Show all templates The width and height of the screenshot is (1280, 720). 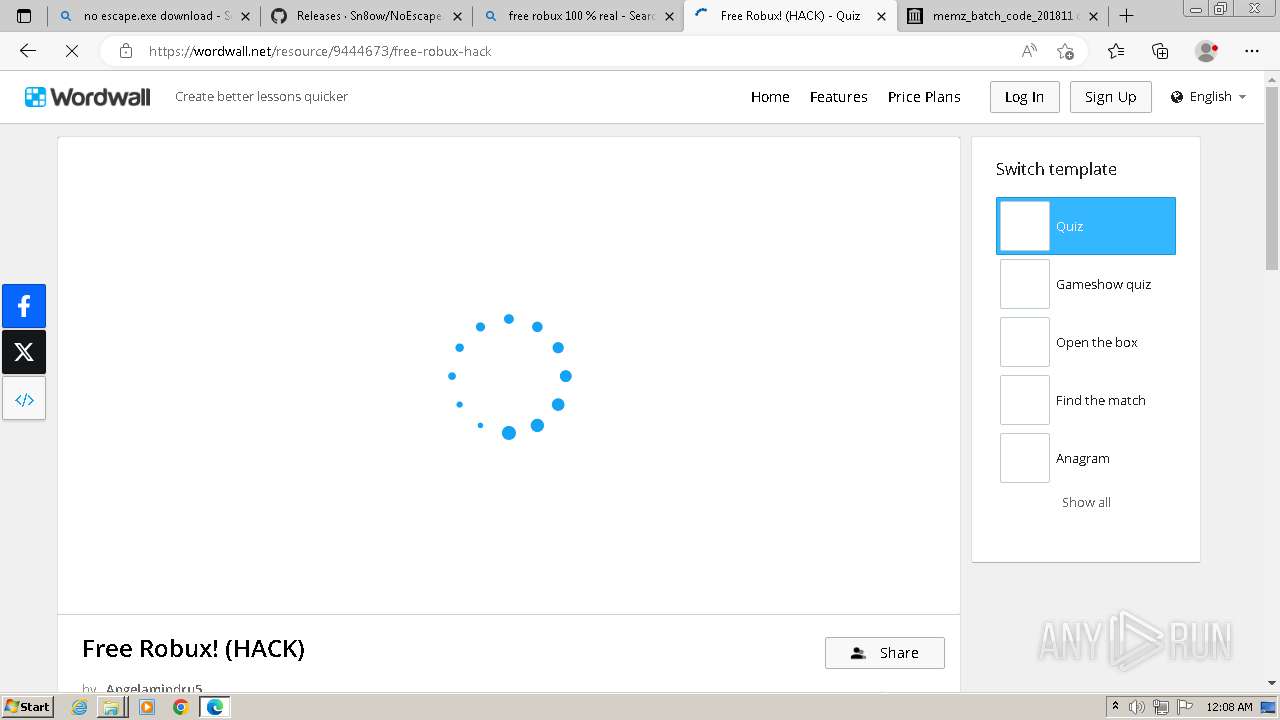coord(1086,502)
